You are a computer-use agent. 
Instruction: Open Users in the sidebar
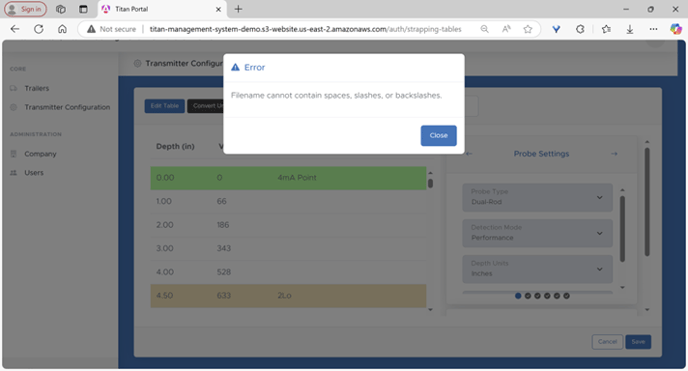pyautogui.click(x=34, y=173)
